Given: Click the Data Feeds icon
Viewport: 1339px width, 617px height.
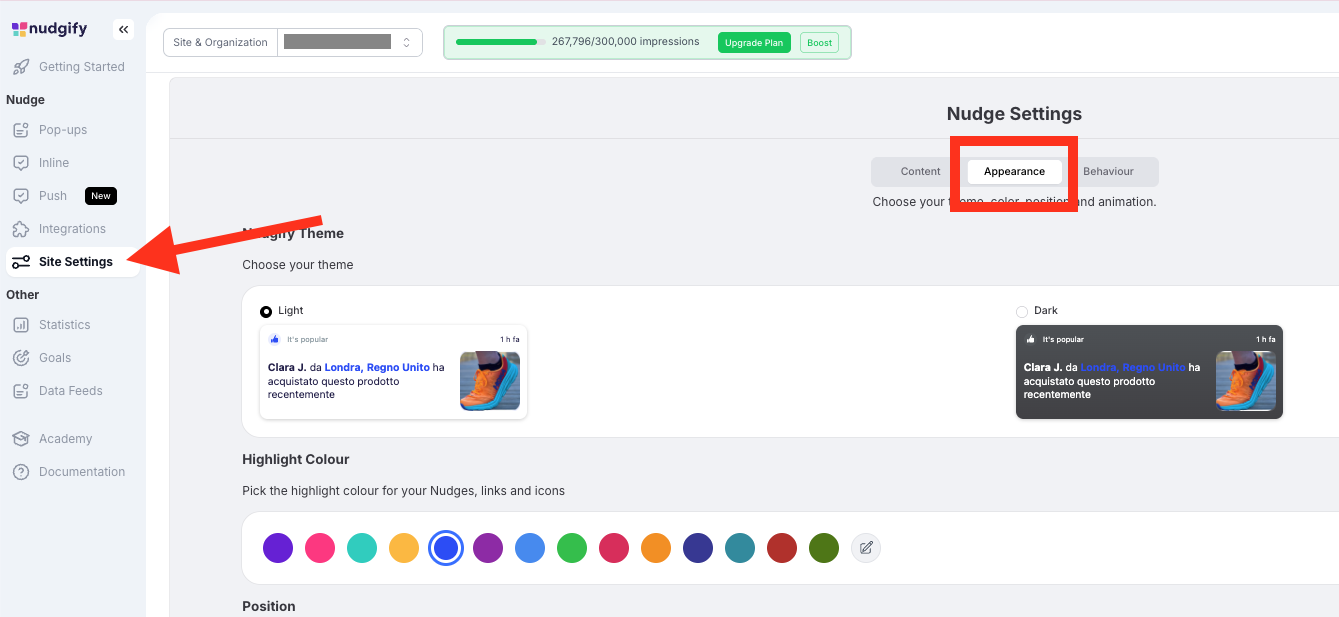Looking at the screenshot, I should pos(21,391).
